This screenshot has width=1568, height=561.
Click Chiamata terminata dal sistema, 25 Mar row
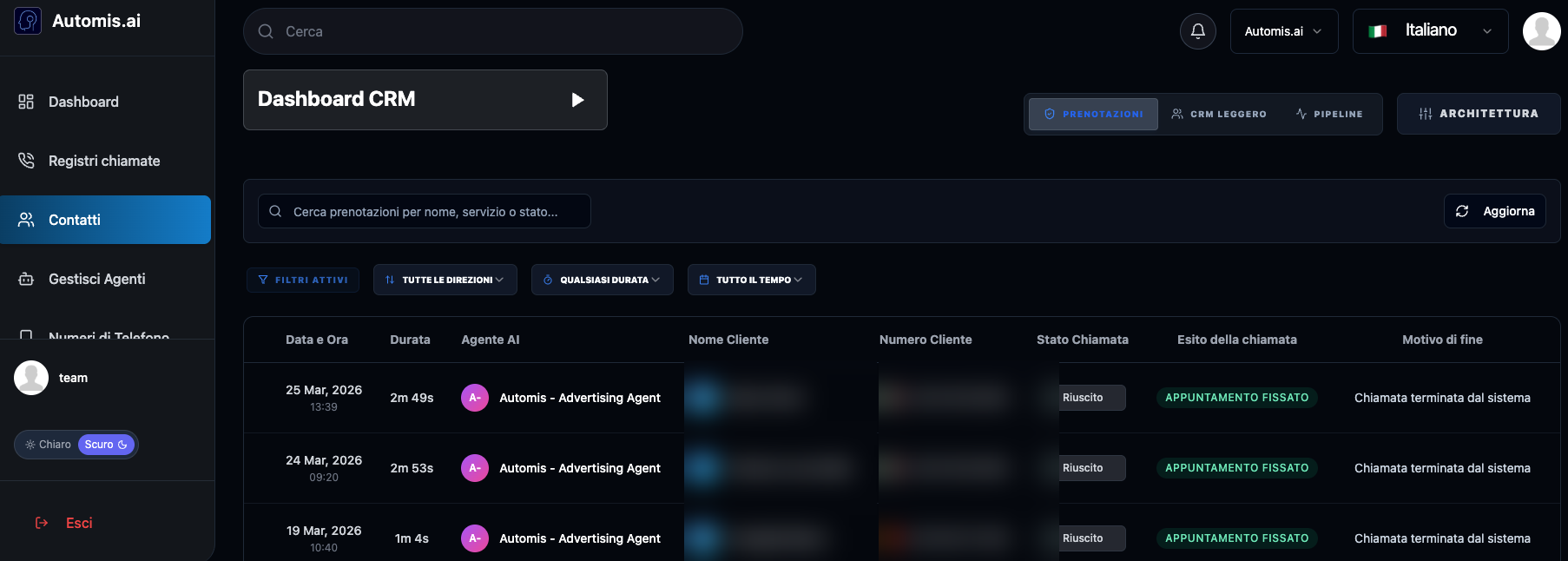click(x=1442, y=398)
